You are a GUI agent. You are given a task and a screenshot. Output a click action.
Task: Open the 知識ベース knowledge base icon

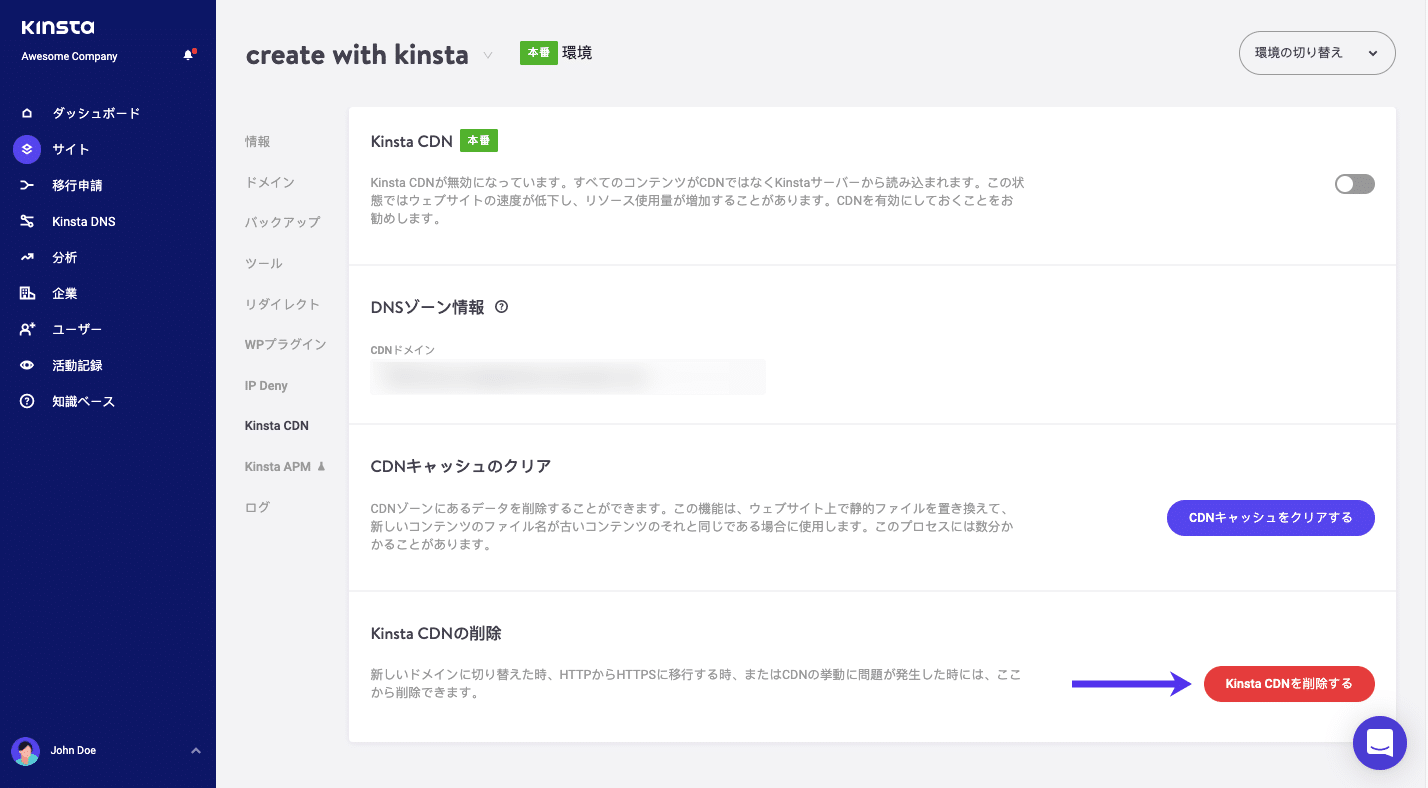[x=27, y=401]
